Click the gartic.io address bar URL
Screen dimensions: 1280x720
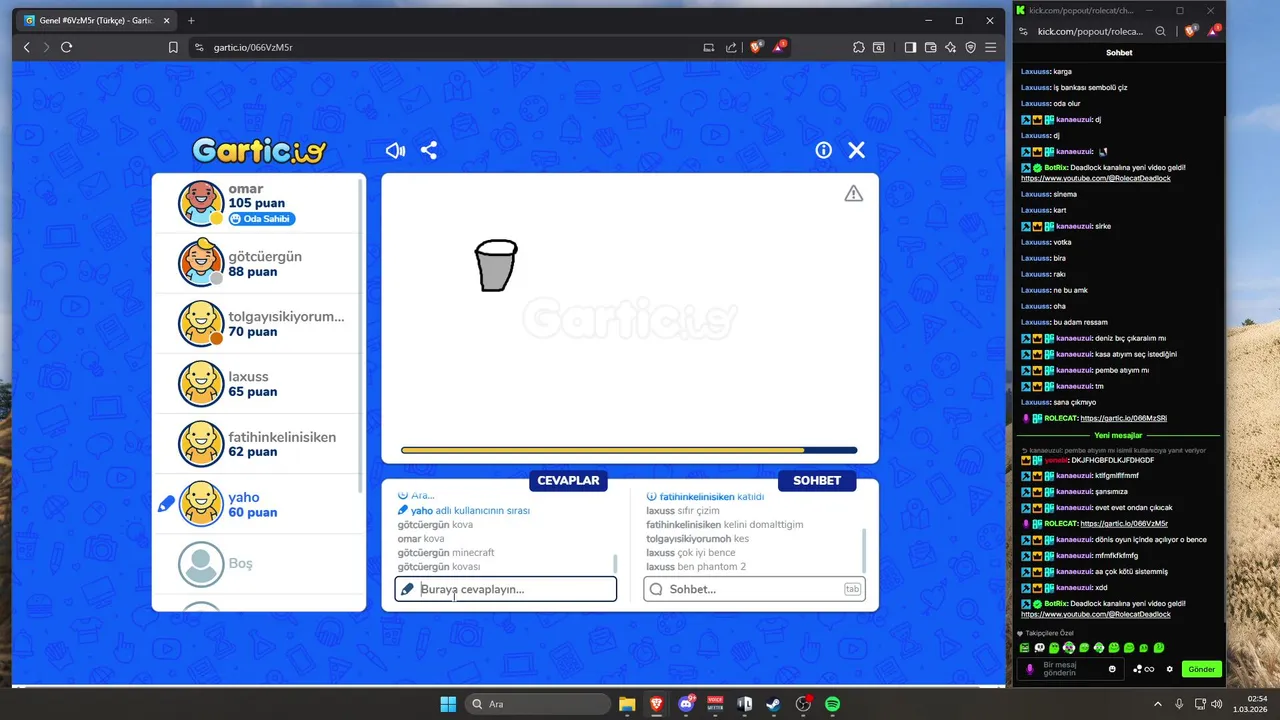tap(251, 47)
